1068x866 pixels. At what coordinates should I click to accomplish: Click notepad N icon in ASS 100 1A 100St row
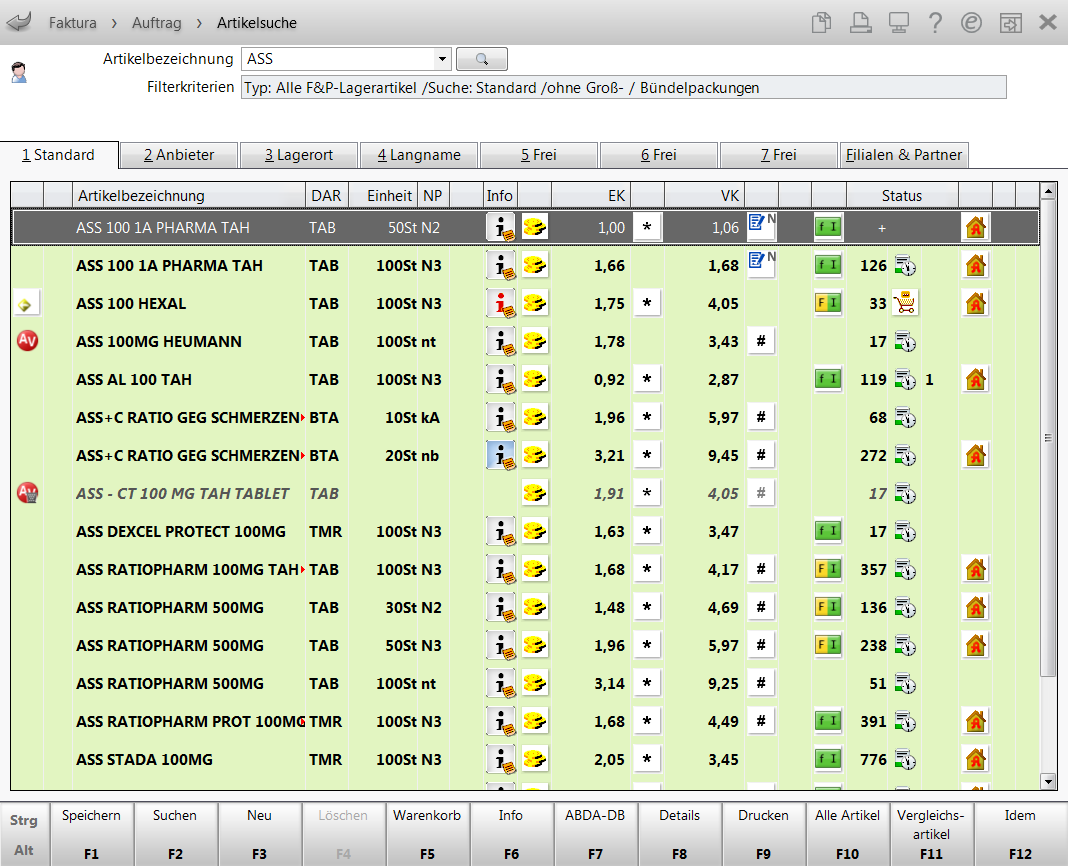click(x=761, y=264)
